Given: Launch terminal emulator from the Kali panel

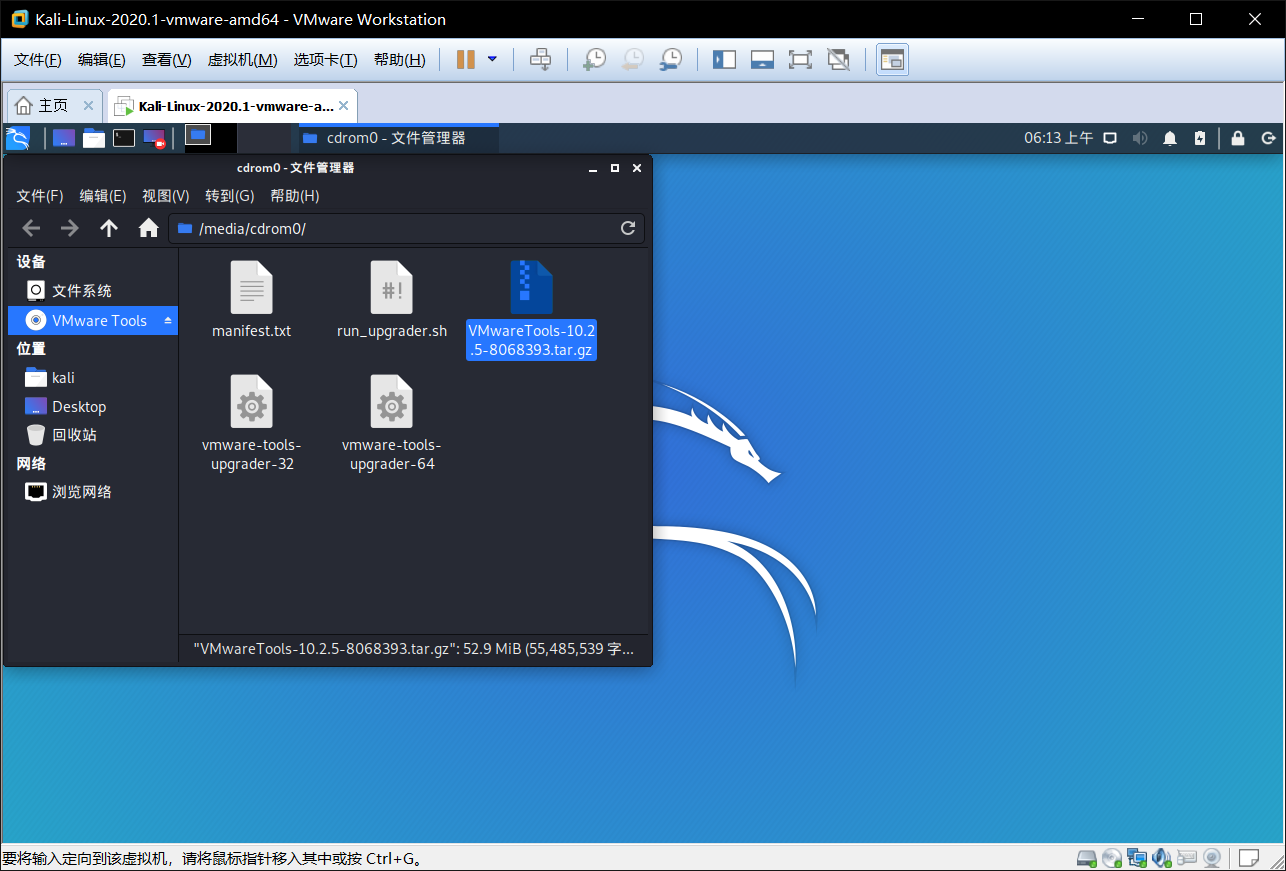Looking at the screenshot, I should tap(124, 138).
